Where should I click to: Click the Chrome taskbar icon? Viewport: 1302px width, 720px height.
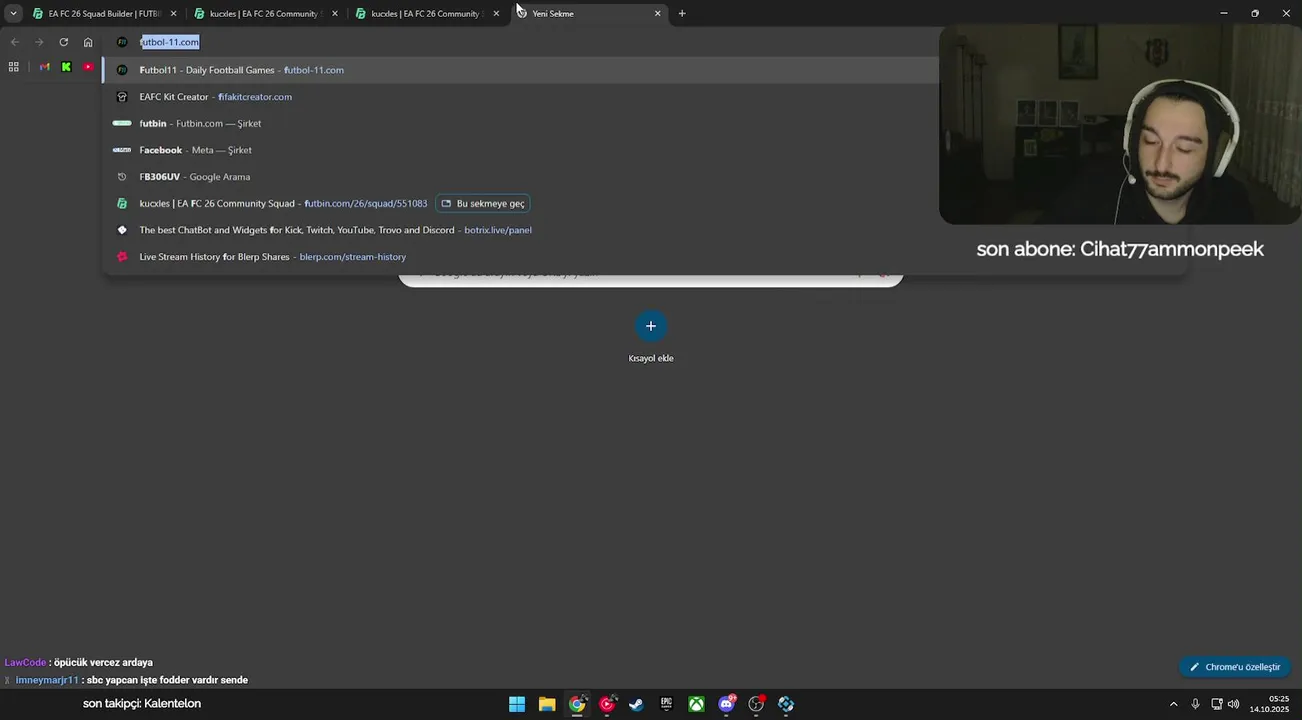(x=577, y=704)
